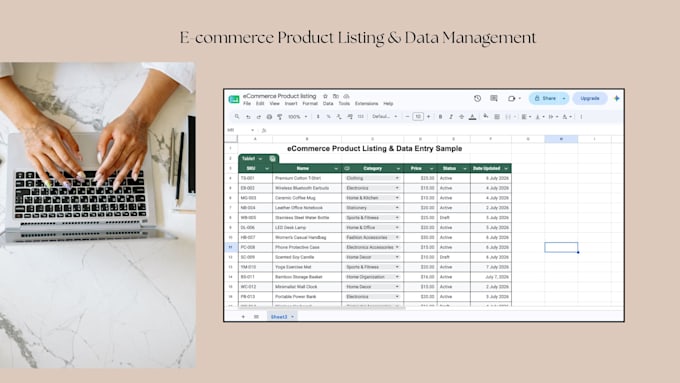Screen dimensions: 680x383
Task: Click the redo arrow
Action: pos(259,117)
